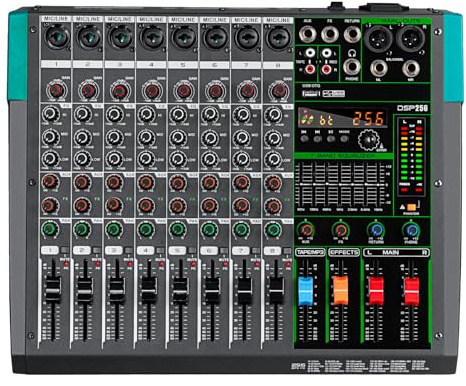
Task: Click the AUX output jack
Action: point(307,35)
